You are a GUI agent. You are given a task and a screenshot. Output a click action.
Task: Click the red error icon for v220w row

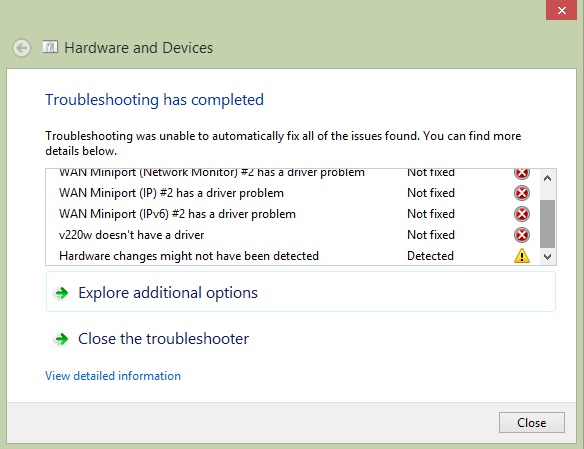[x=521, y=235]
